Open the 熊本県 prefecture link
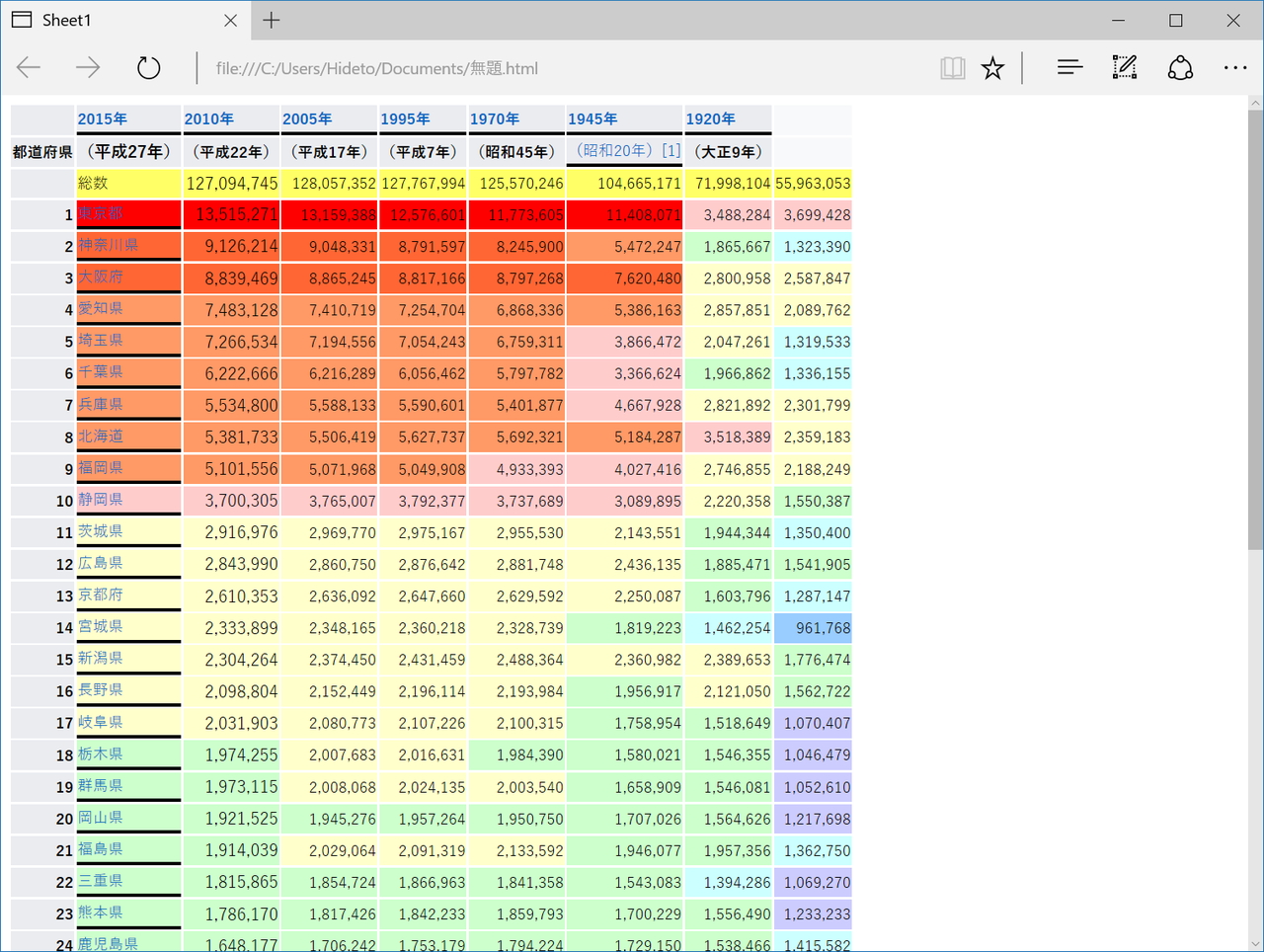The width and height of the screenshot is (1264, 952). point(101,912)
